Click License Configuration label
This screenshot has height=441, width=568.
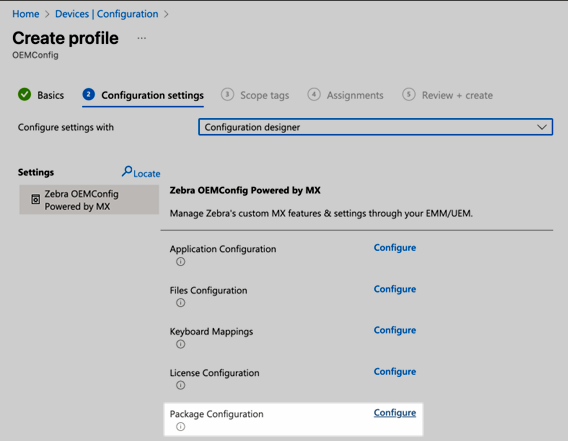point(214,373)
